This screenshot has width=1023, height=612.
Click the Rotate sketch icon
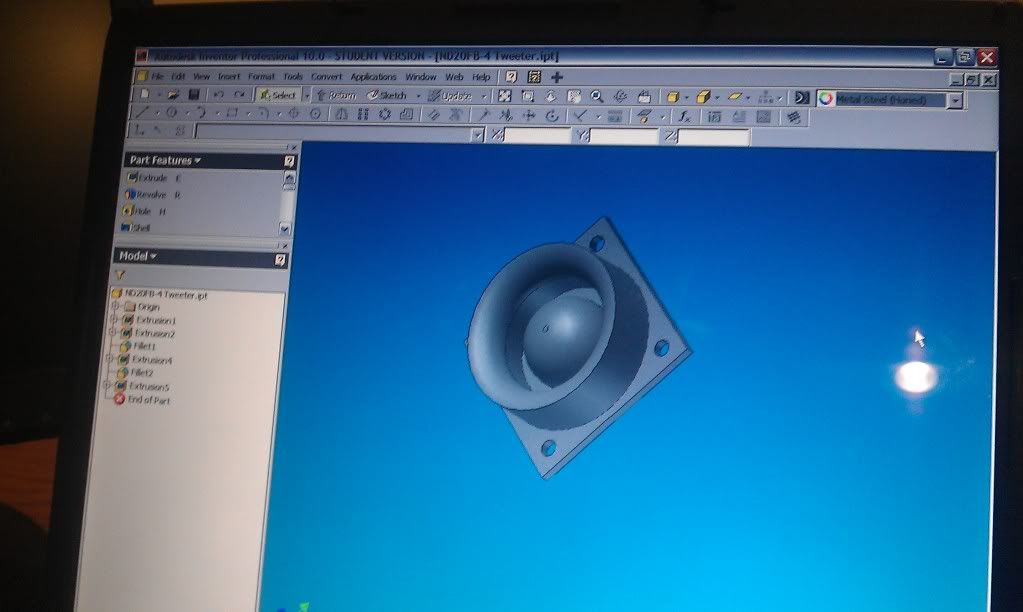tap(552, 115)
